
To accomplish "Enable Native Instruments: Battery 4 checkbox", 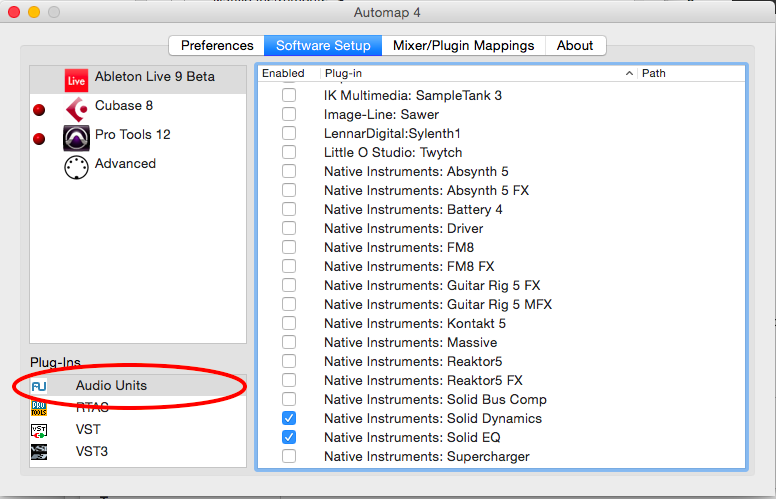I will [x=289, y=209].
